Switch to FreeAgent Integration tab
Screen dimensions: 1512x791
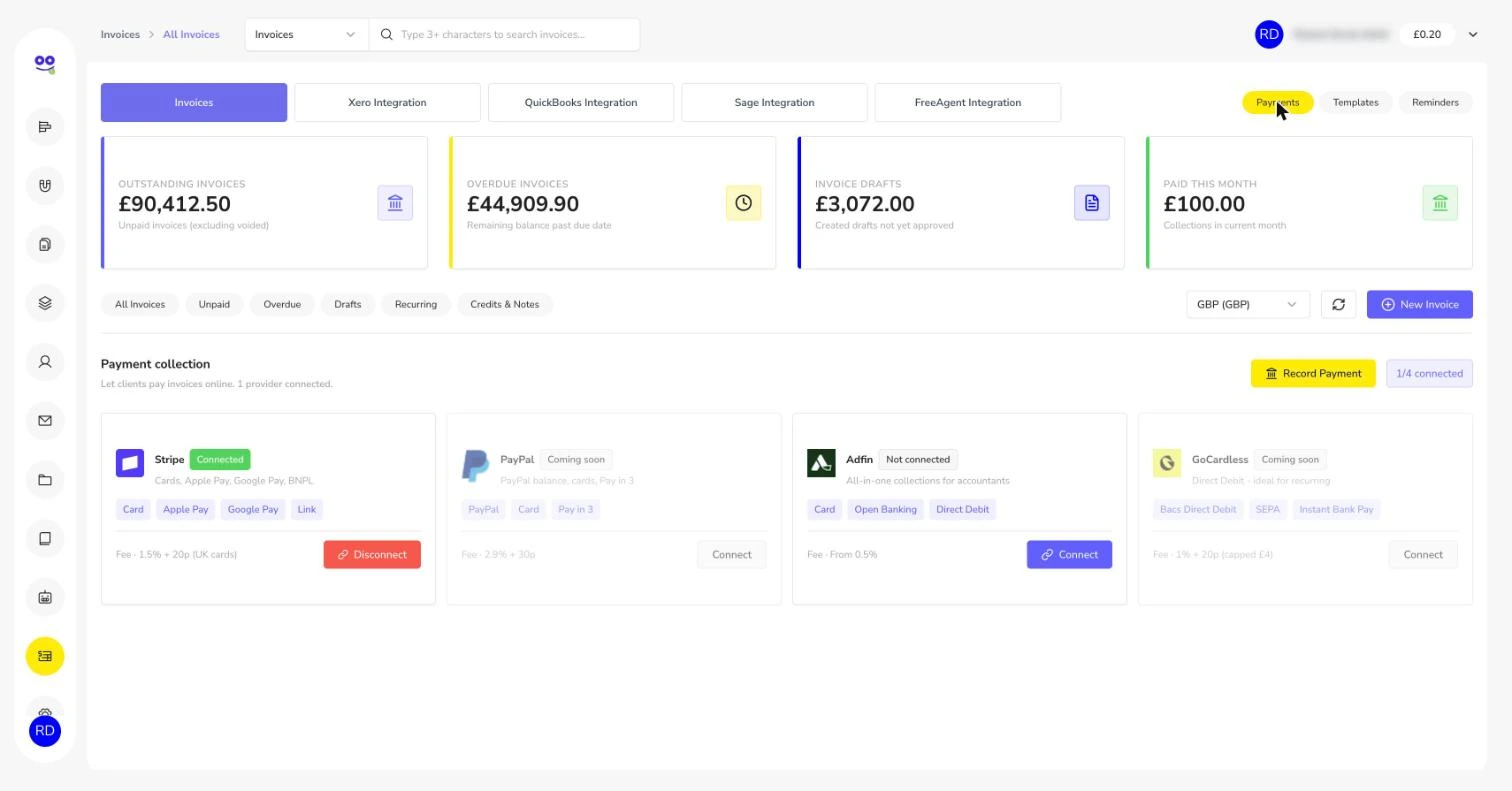click(968, 102)
